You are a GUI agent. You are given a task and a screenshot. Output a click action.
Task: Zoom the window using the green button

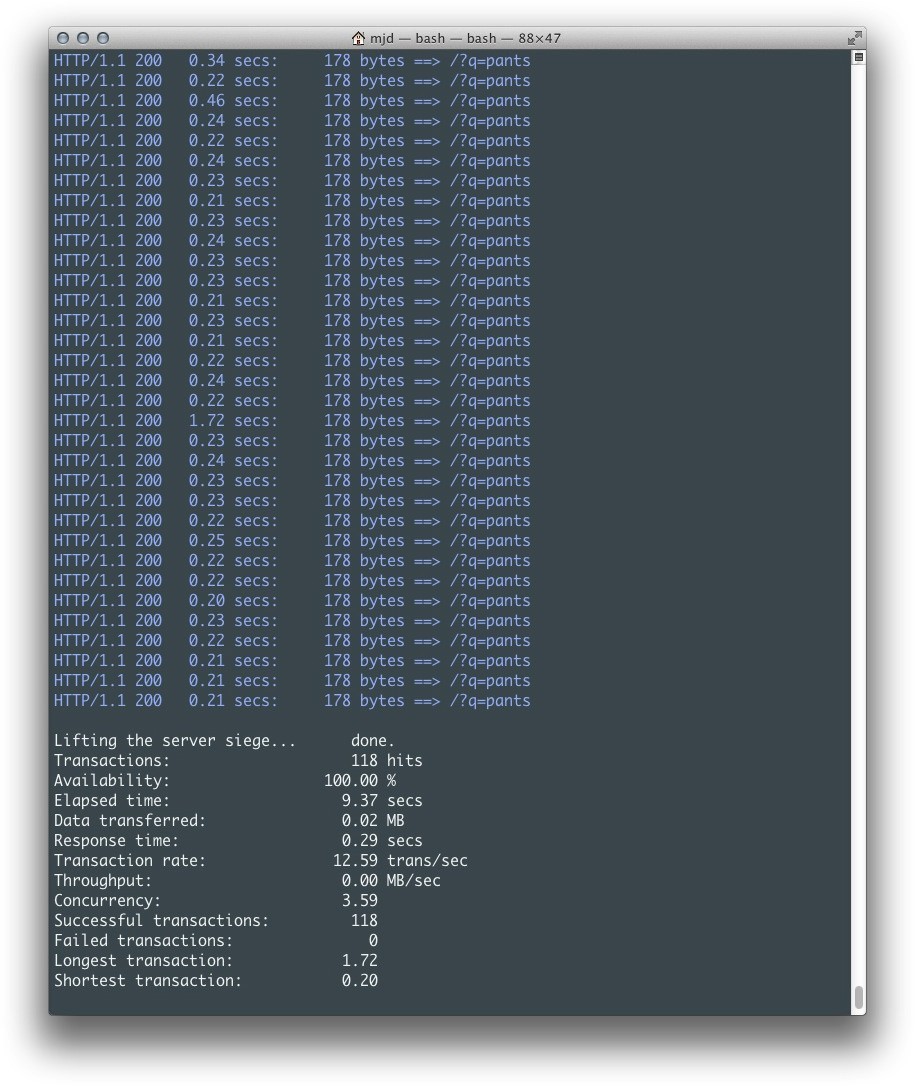103,38
